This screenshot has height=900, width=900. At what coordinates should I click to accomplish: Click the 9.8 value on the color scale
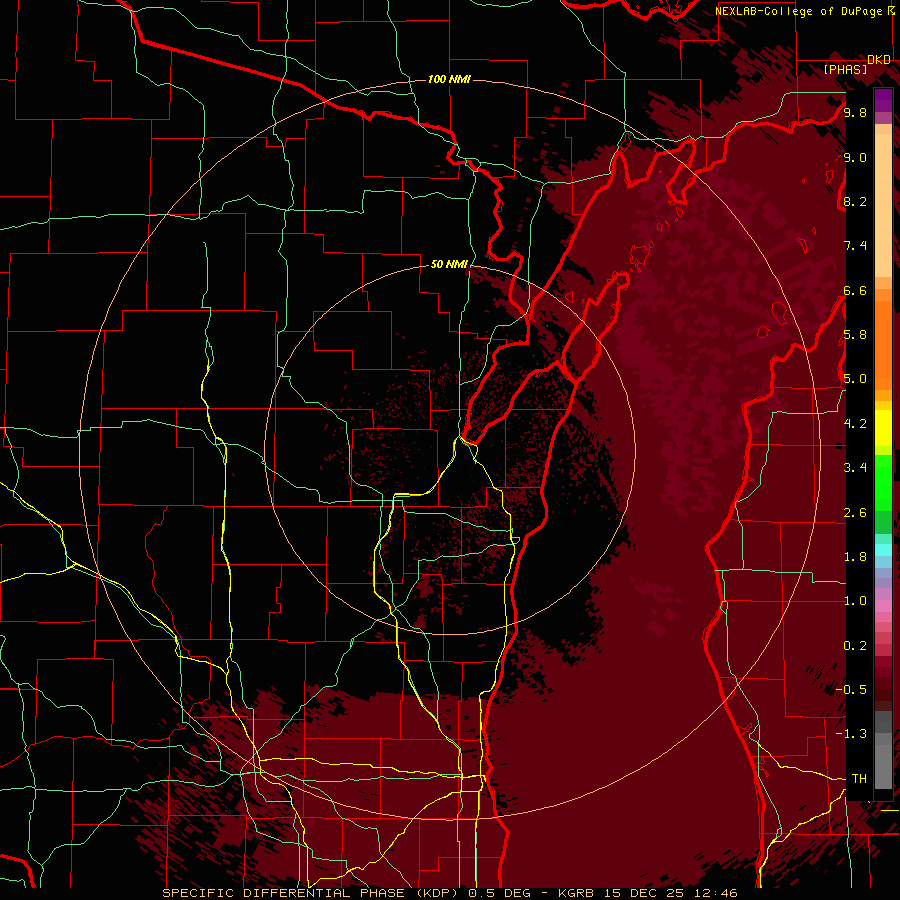click(x=855, y=112)
